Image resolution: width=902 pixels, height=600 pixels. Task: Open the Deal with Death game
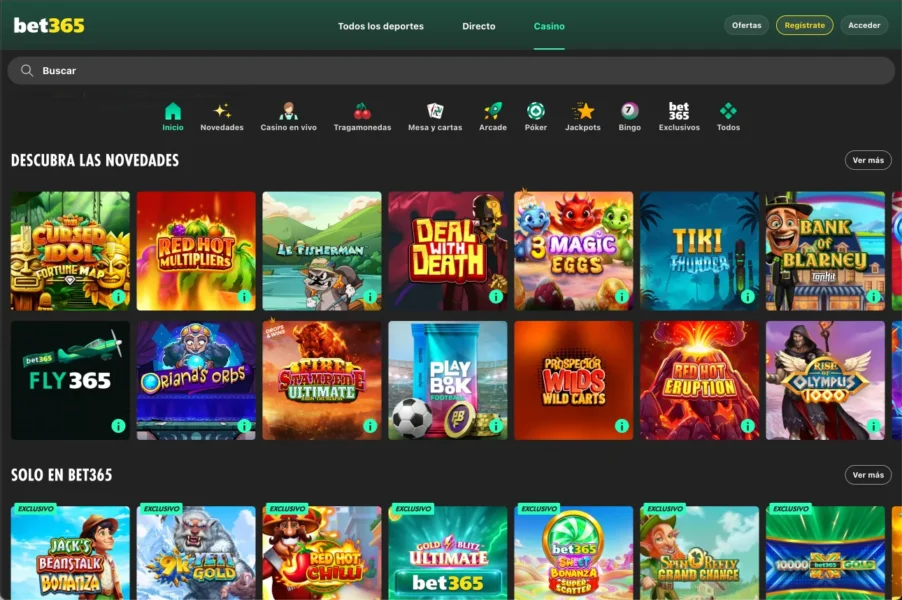click(447, 250)
